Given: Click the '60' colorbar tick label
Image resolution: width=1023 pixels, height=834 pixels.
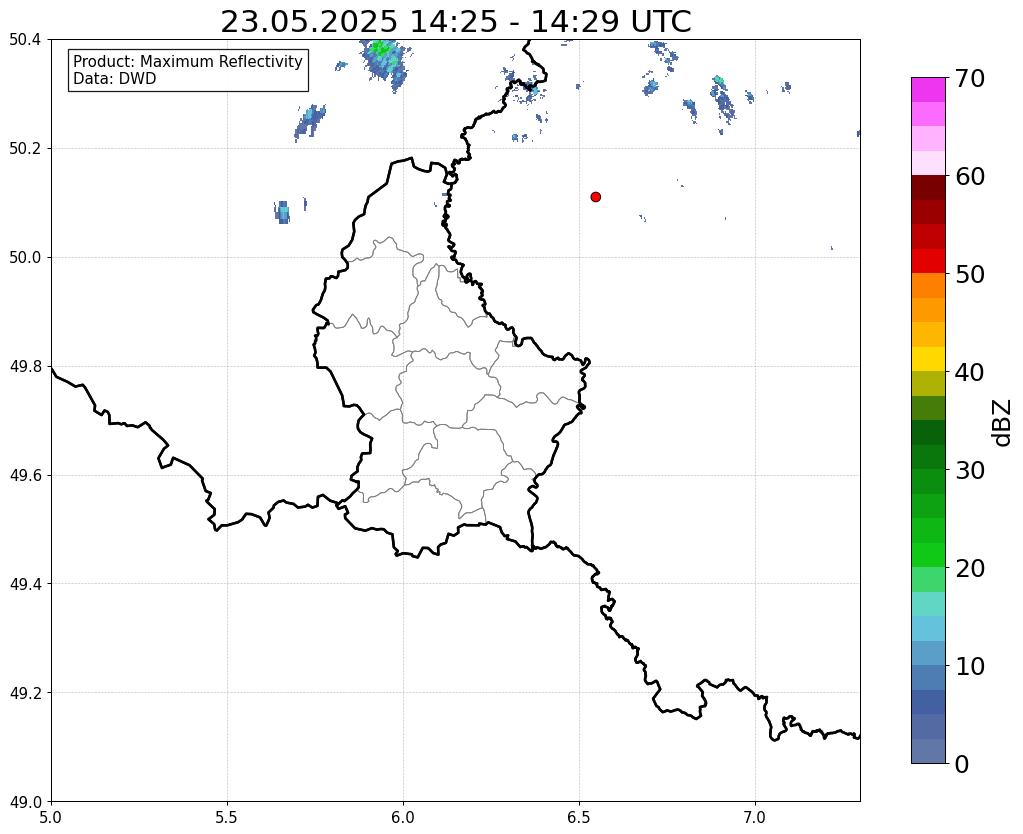Looking at the screenshot, I should pyautogui.click(x=970, y=176).
